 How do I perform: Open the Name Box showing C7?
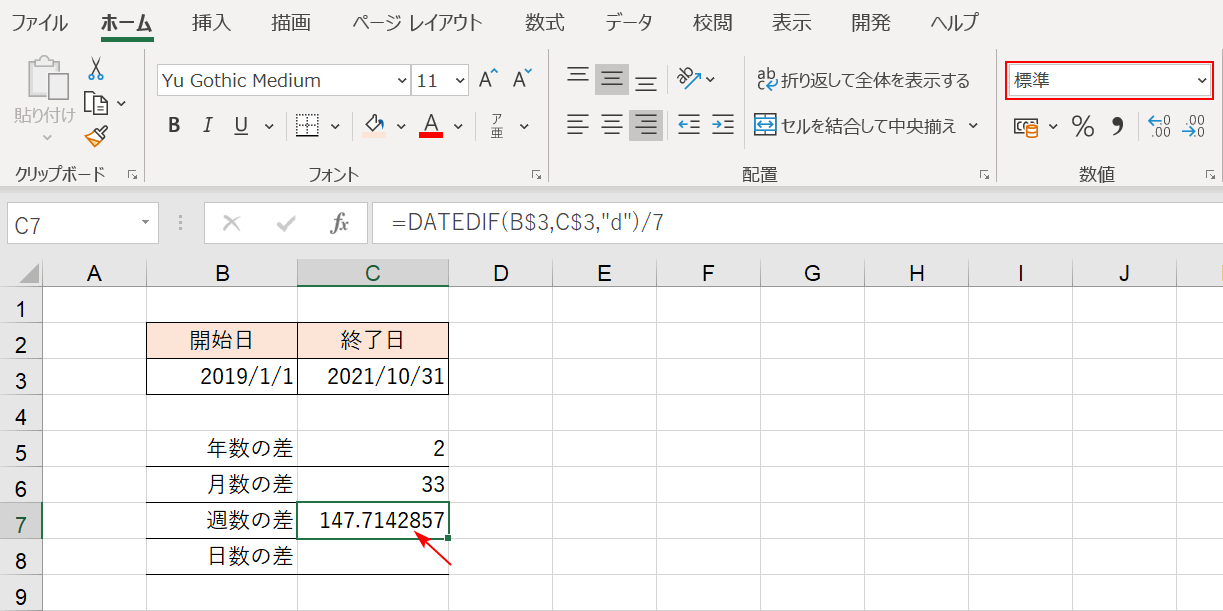click(x=75, y=222)
